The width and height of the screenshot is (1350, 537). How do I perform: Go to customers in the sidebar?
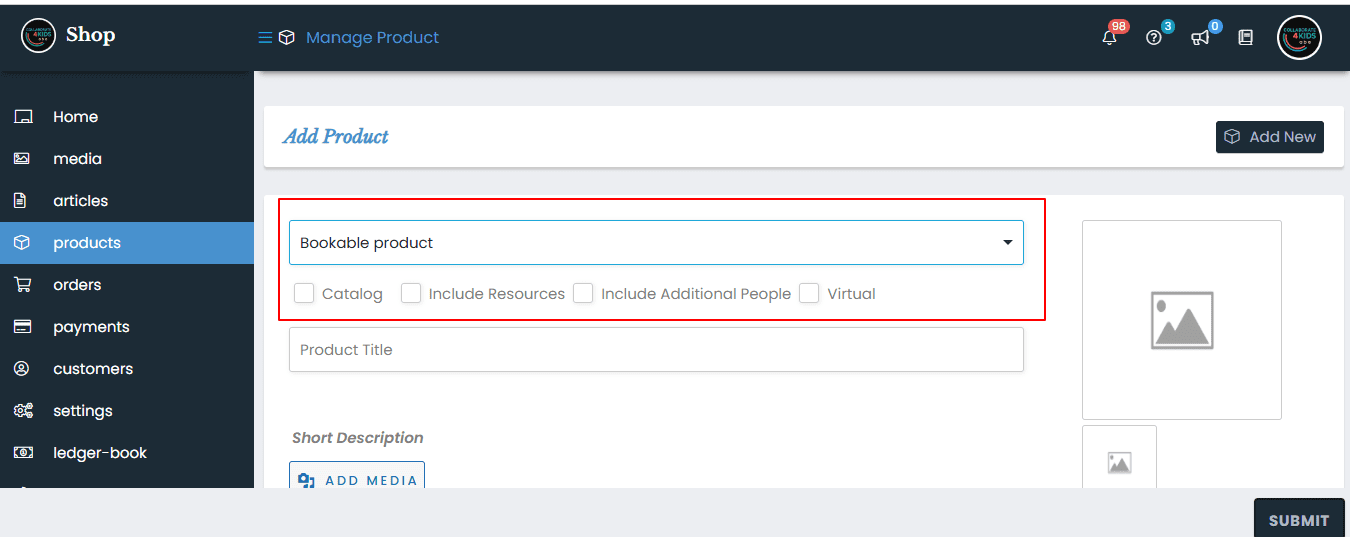(93, 369)
